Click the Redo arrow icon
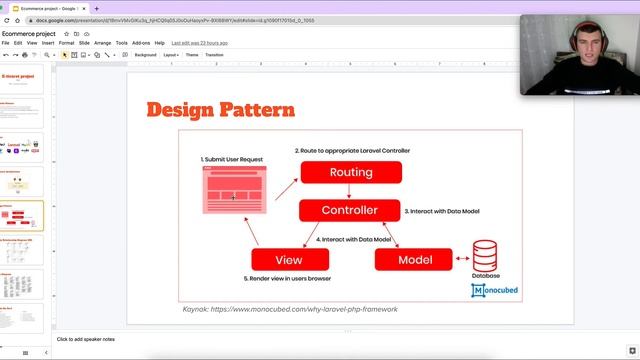This screenshot has width=640, height=360. pos(16,55)
